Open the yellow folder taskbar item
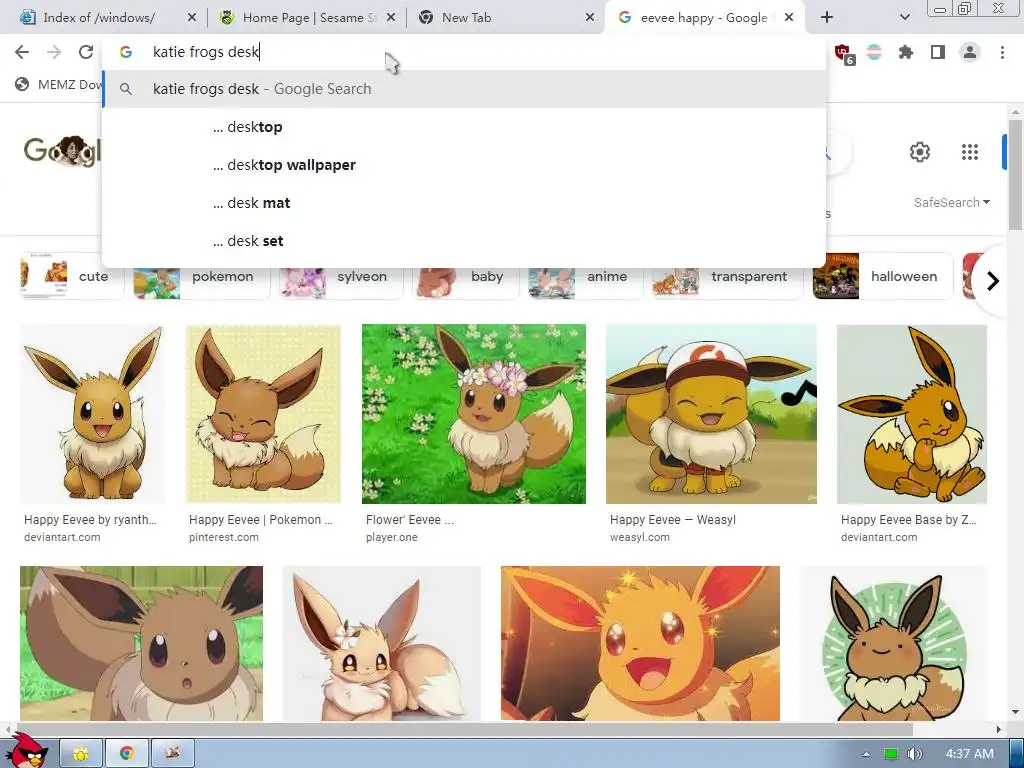Viewport: 1024px width, 768px height. pyautogui.click(x=81, y=753)
